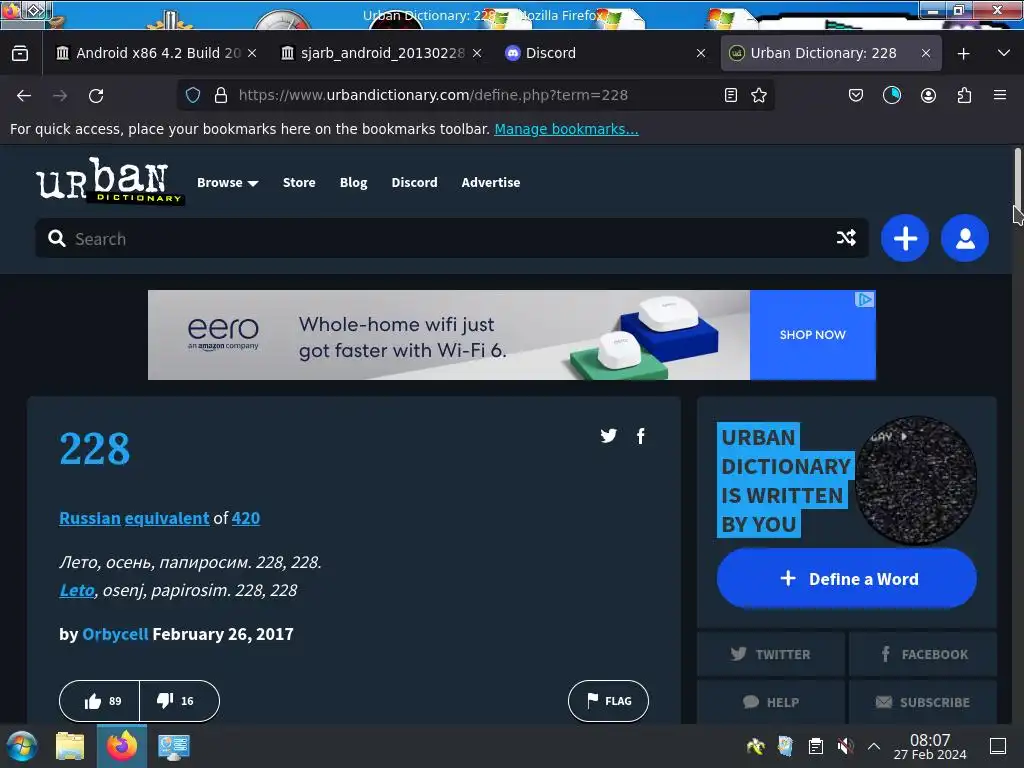Open the Store nav link

(x=299, y=183)
